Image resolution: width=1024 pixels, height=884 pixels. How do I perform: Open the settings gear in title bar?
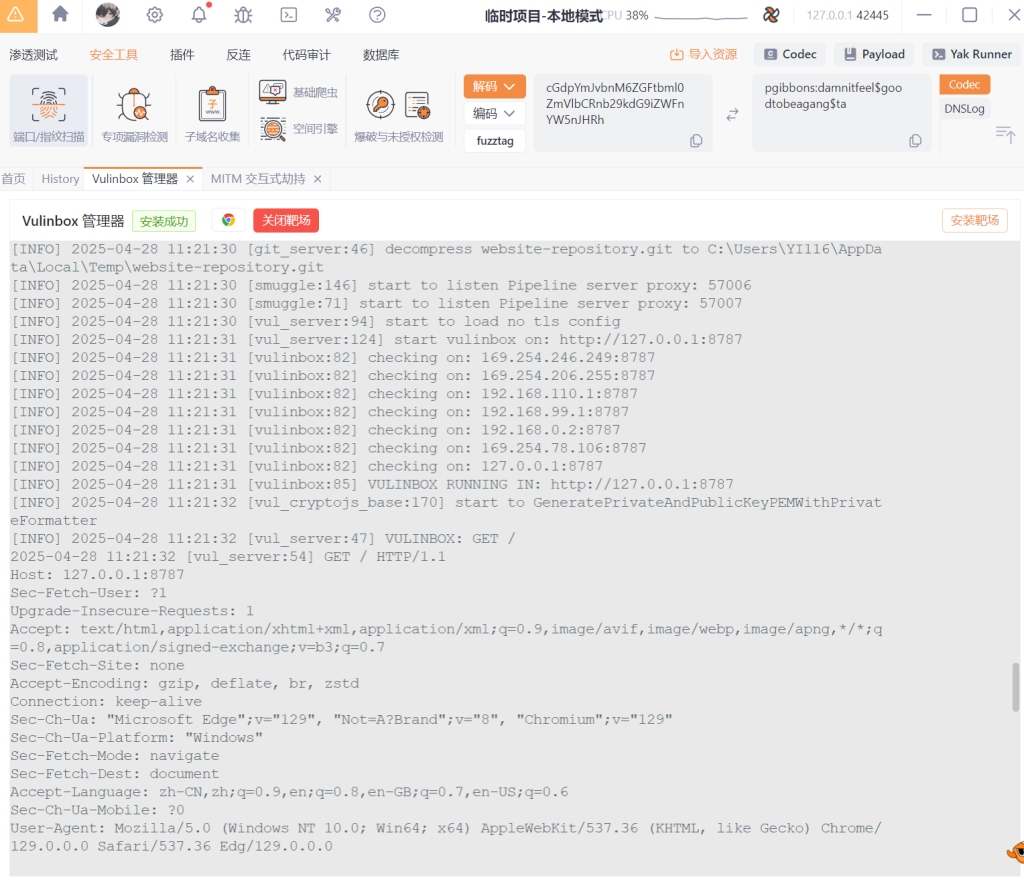(155, 15)
